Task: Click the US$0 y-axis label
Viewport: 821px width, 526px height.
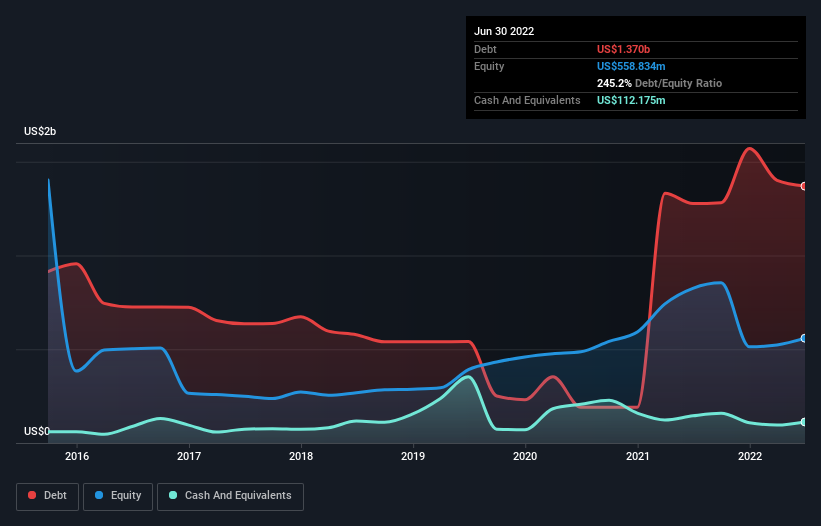Action: tap(37, 431)
